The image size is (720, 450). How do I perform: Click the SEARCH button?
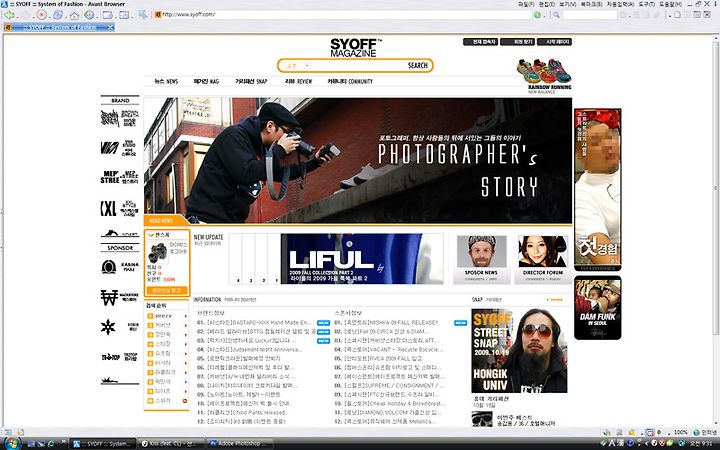point(417,66)
